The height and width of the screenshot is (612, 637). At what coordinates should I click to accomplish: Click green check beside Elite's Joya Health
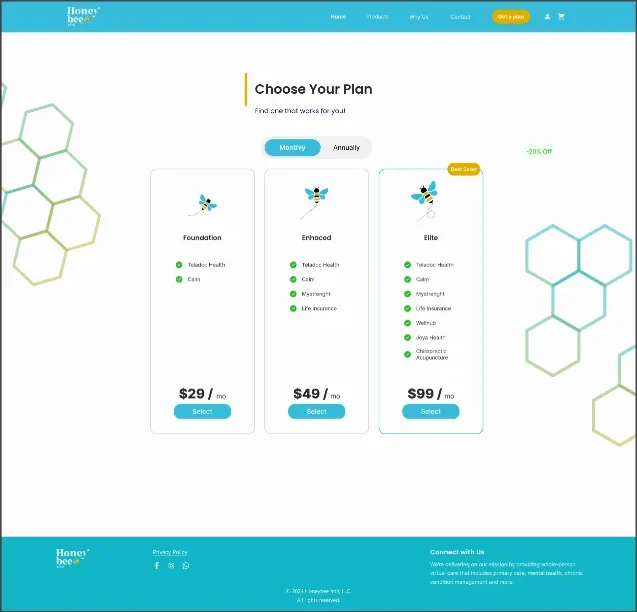click(x=407, y=338)
